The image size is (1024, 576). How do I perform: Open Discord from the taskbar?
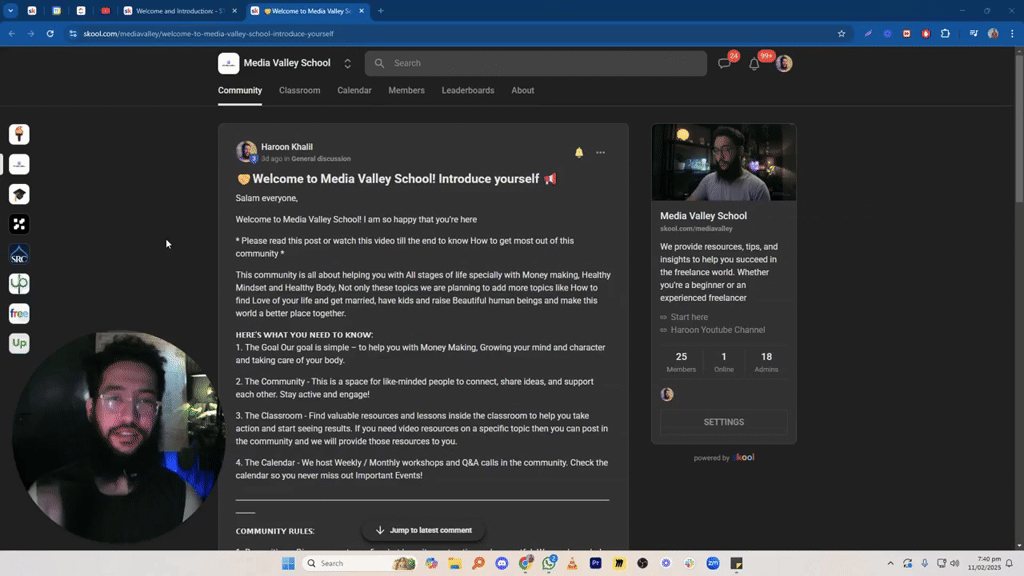tap(502, 563)
